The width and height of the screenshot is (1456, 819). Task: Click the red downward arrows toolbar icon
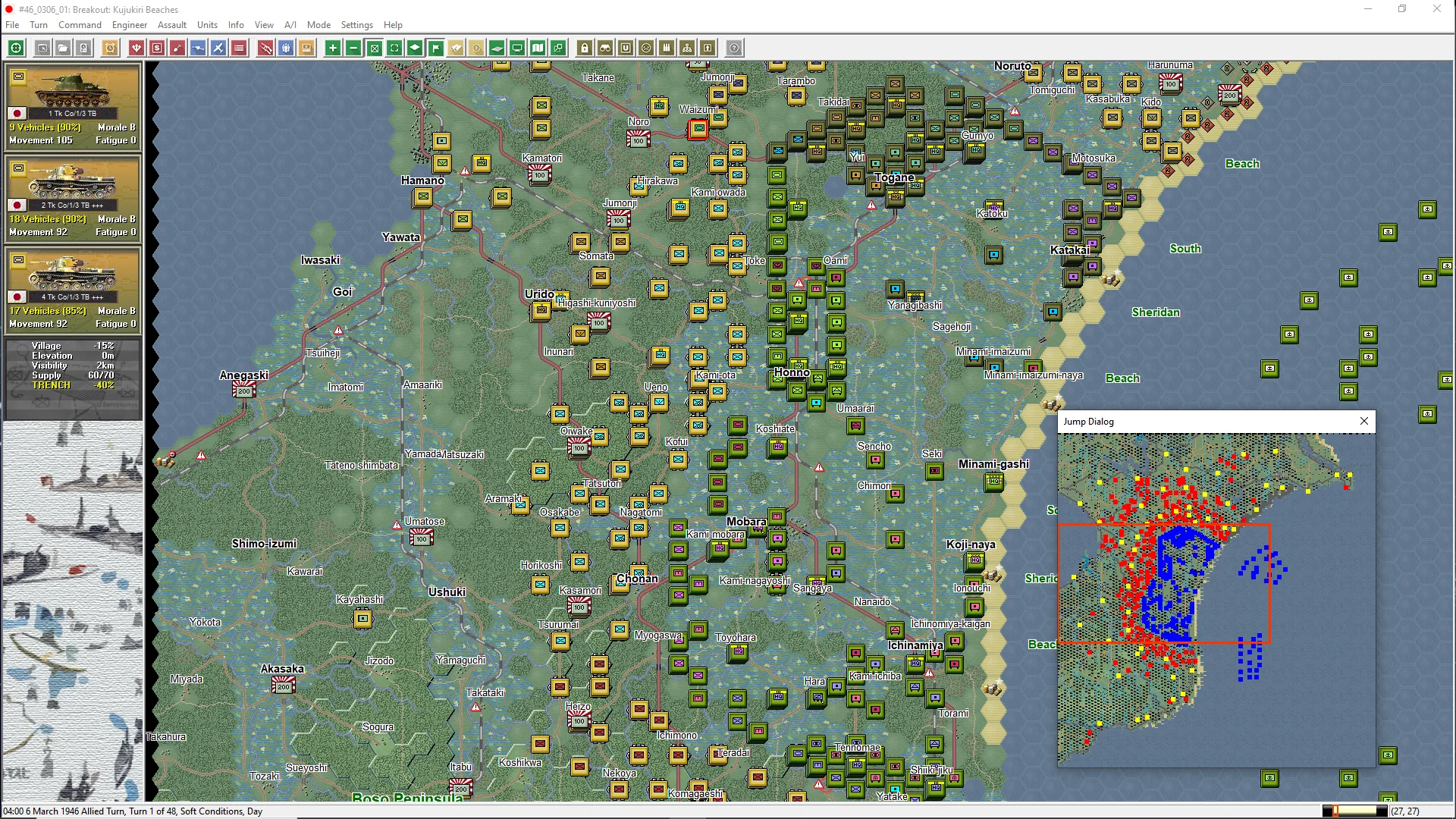click(x=136, y=49)
